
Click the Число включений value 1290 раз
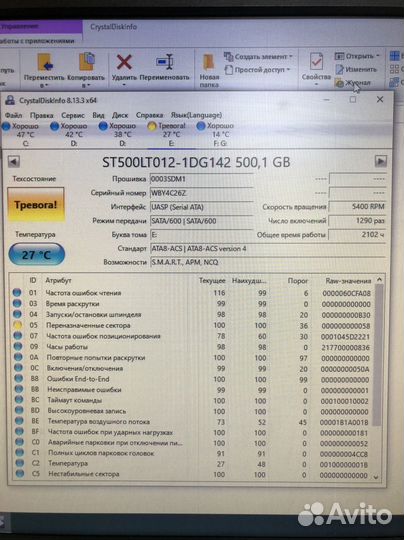357,220
